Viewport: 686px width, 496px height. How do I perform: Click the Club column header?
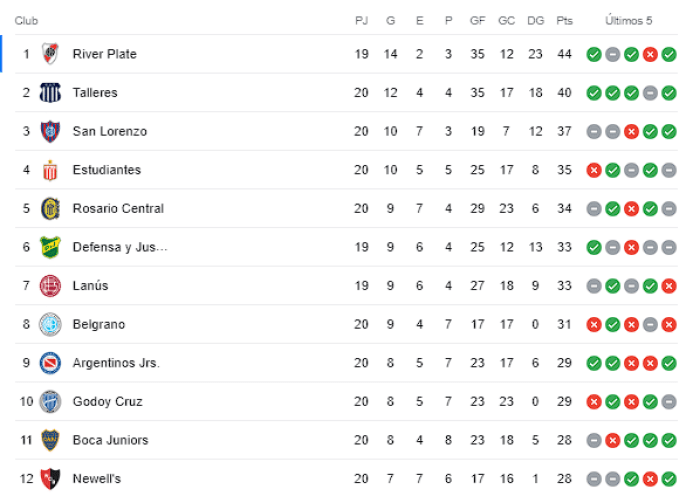pos(26,21)
